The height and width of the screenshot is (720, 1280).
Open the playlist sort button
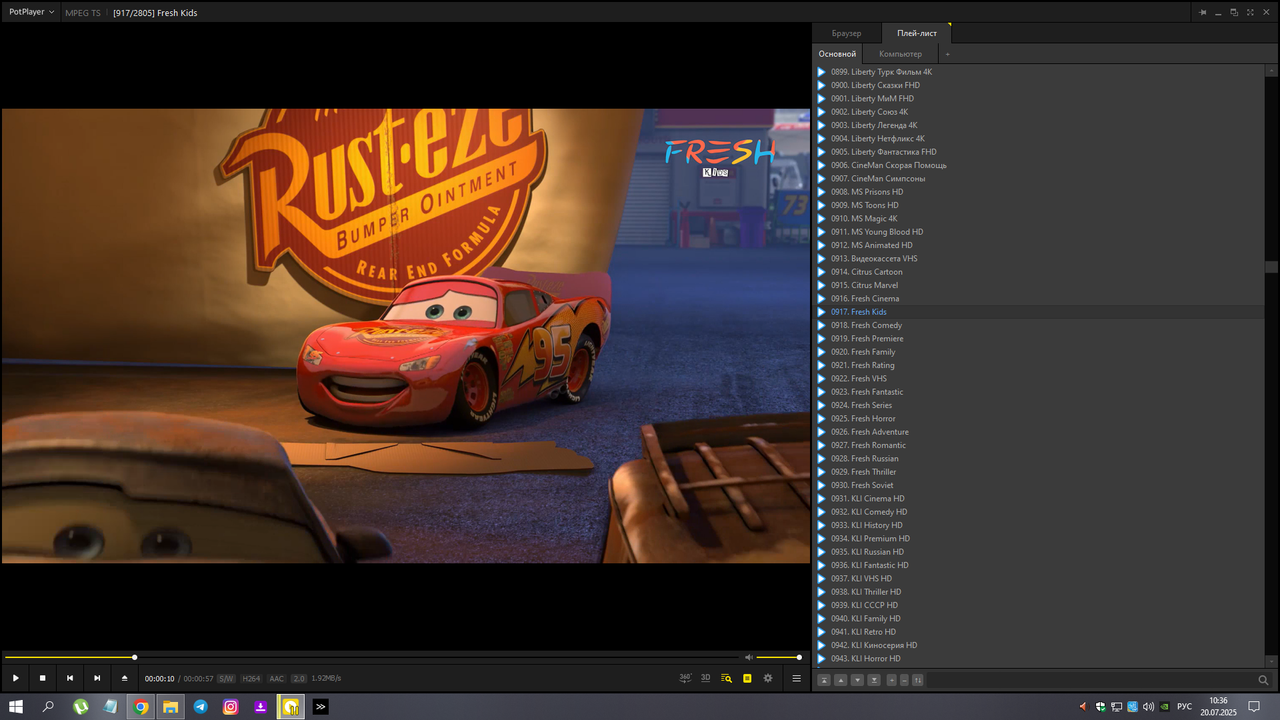pyautogui.click(x=918, y=680)
